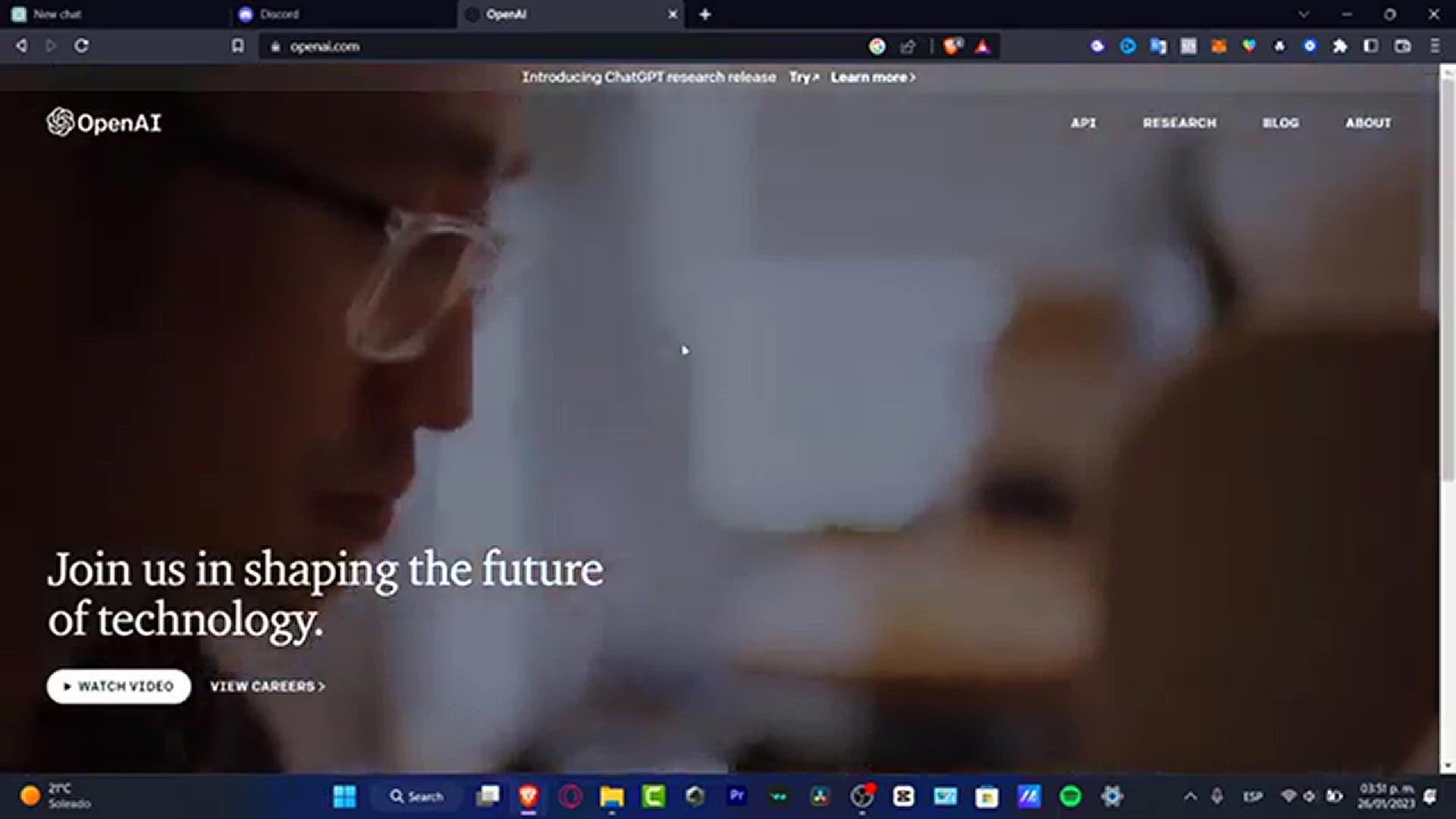
Task: Open the browser menu with three lines
Action: (x=1436, y=46)
